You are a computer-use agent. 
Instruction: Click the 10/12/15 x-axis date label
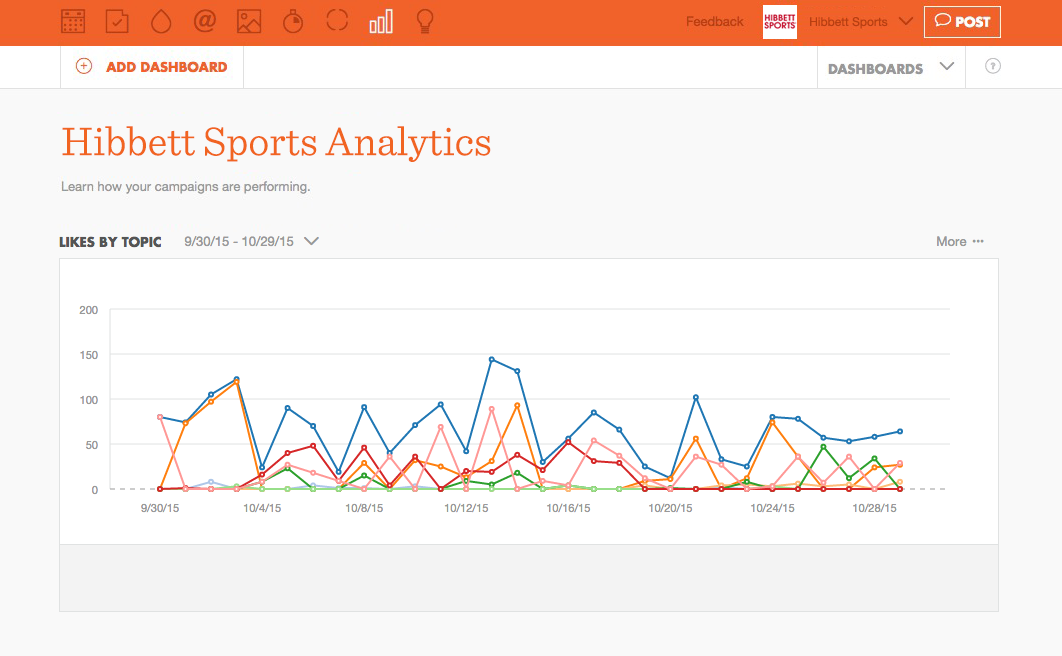[466, 508]
